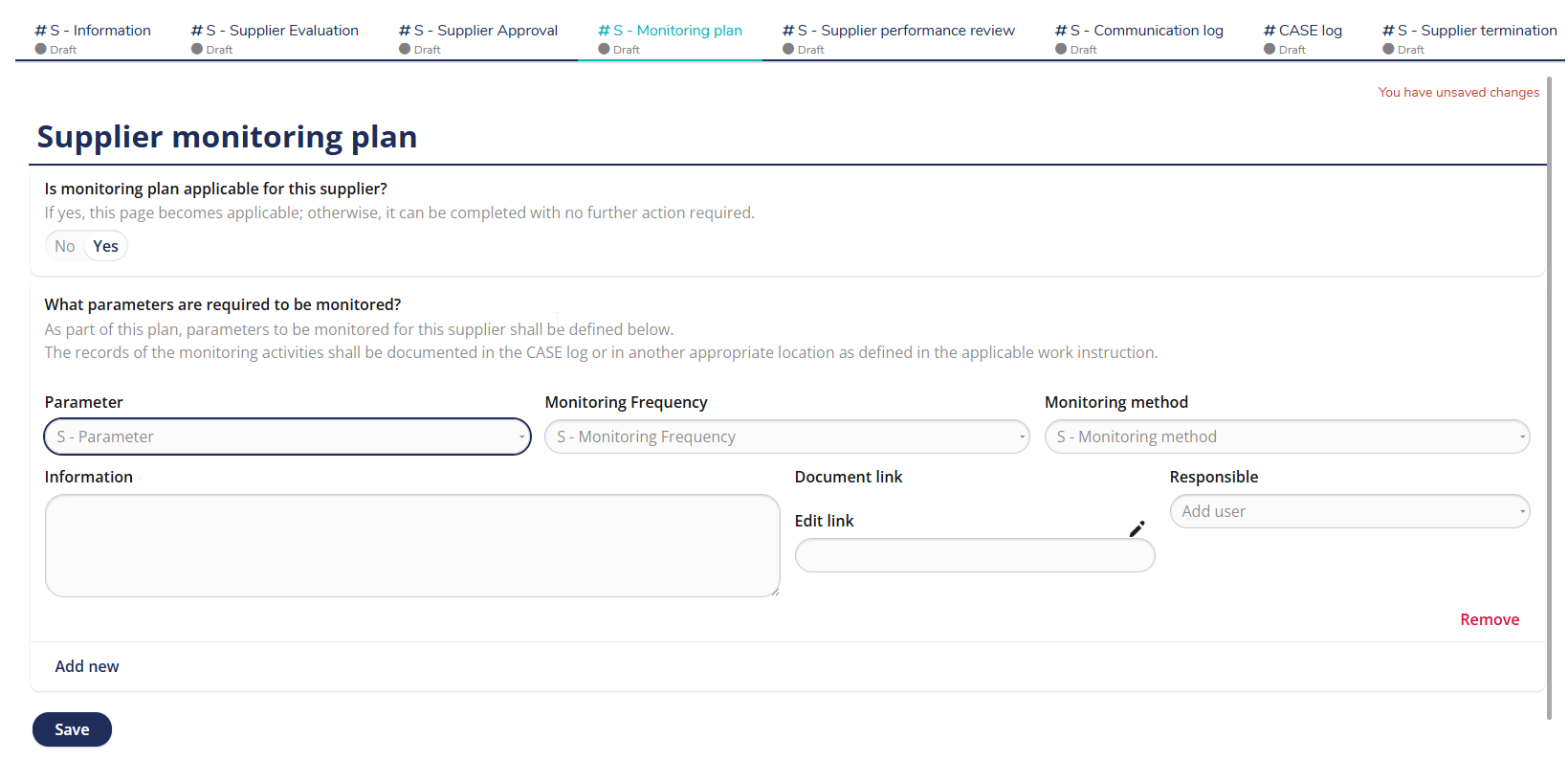Image resolution: width=1568 pixels, height=761 pixels.
Task: Click into the Information text area
Action: 412,546
